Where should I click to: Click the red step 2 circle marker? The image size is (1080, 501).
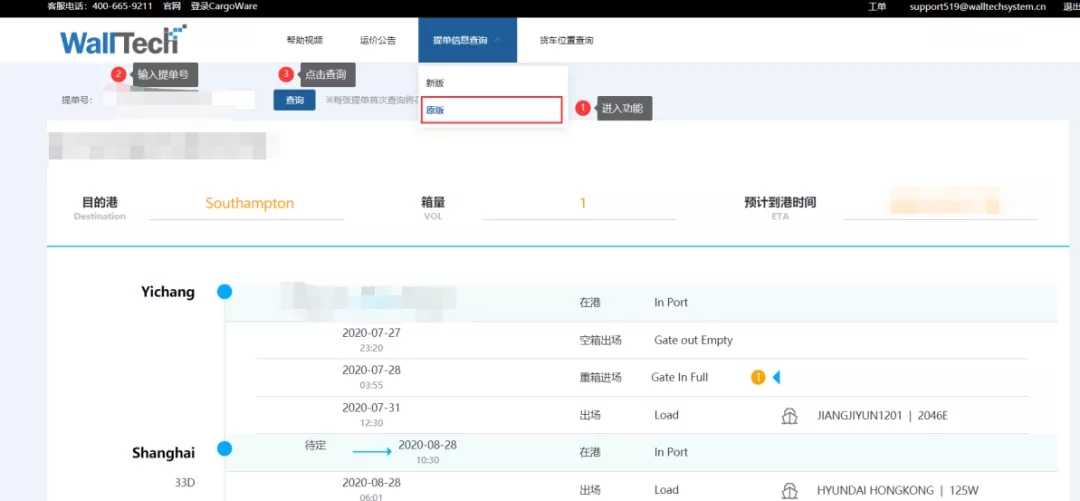pyautogui.click(x=118, y=74)
